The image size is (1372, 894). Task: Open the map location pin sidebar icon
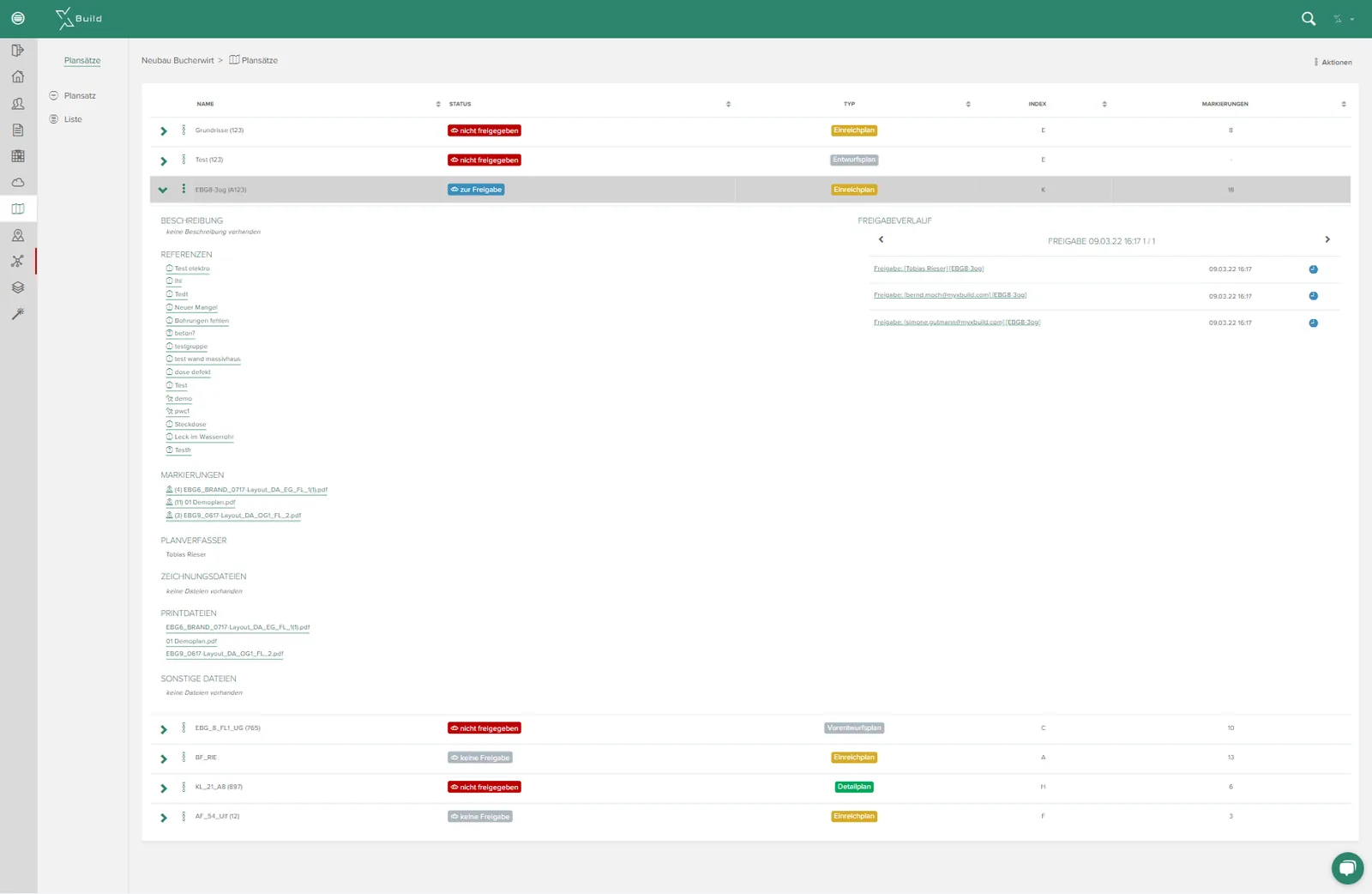18,235
